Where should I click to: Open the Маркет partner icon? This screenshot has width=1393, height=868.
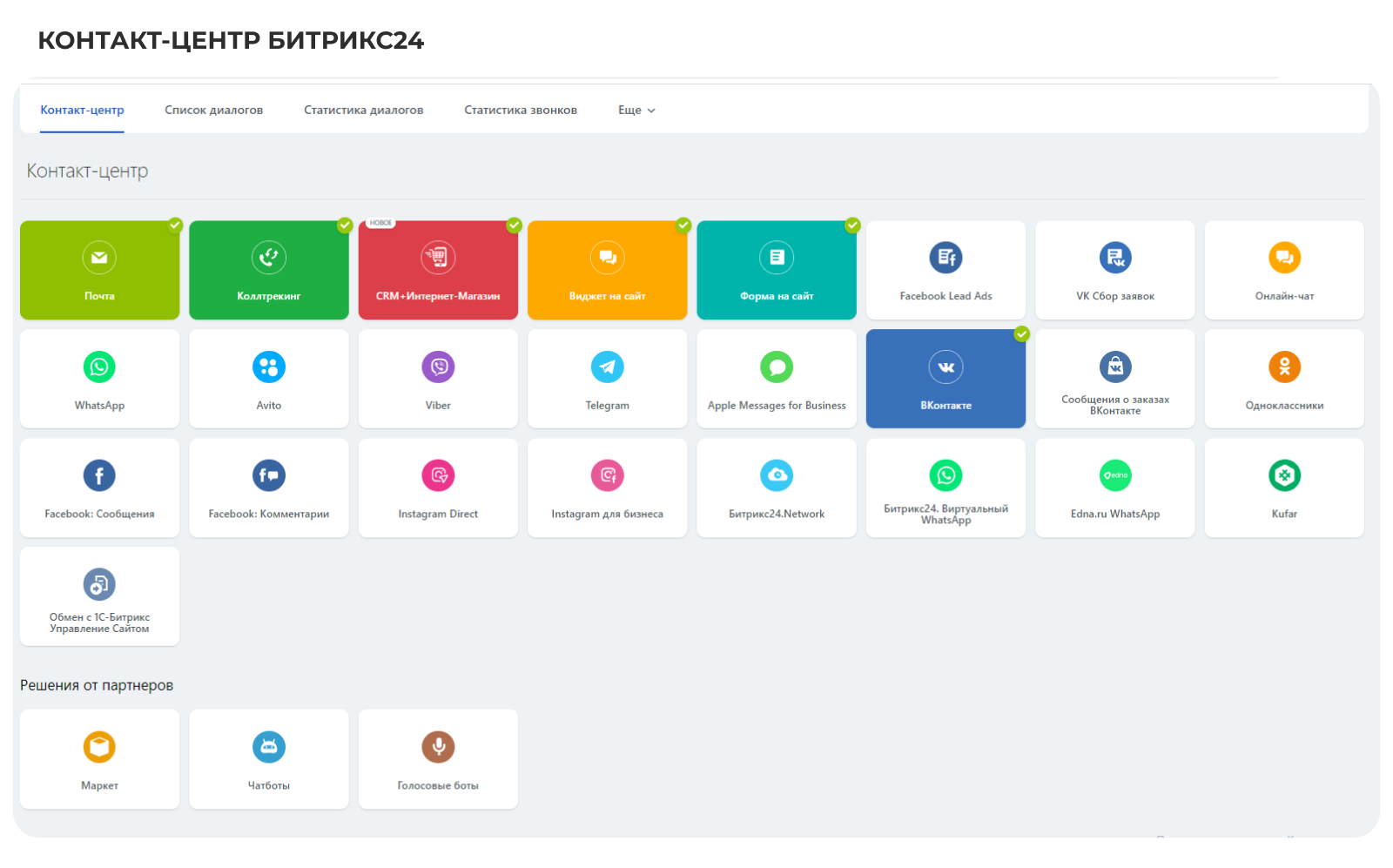[x=99, y=747]
